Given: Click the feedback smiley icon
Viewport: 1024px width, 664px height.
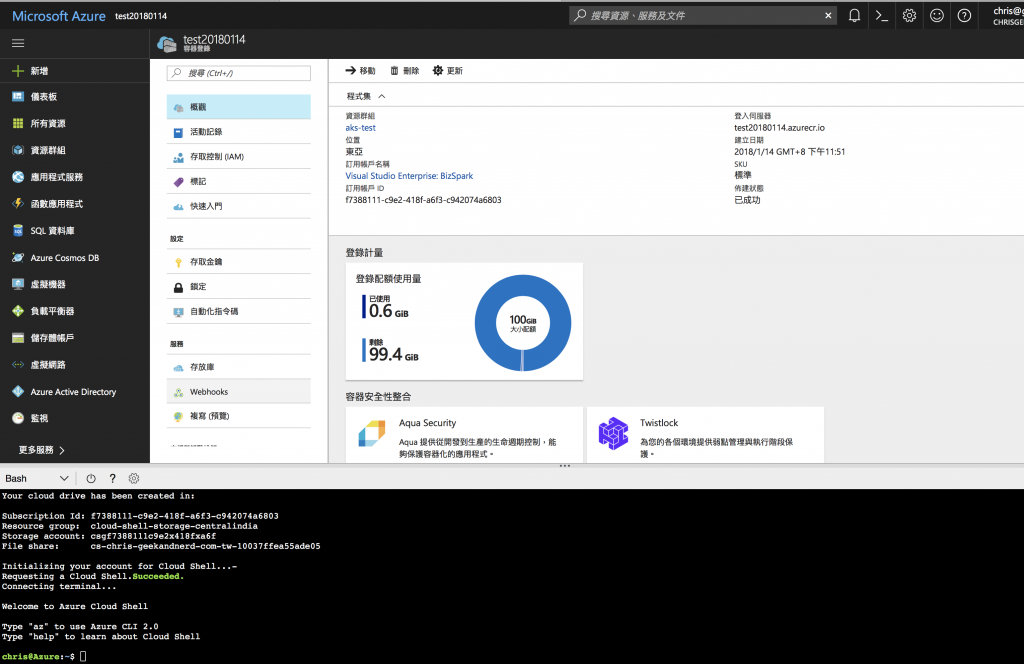Looking at the screenshot, I should pyautogui.click(x=936, y=16).
